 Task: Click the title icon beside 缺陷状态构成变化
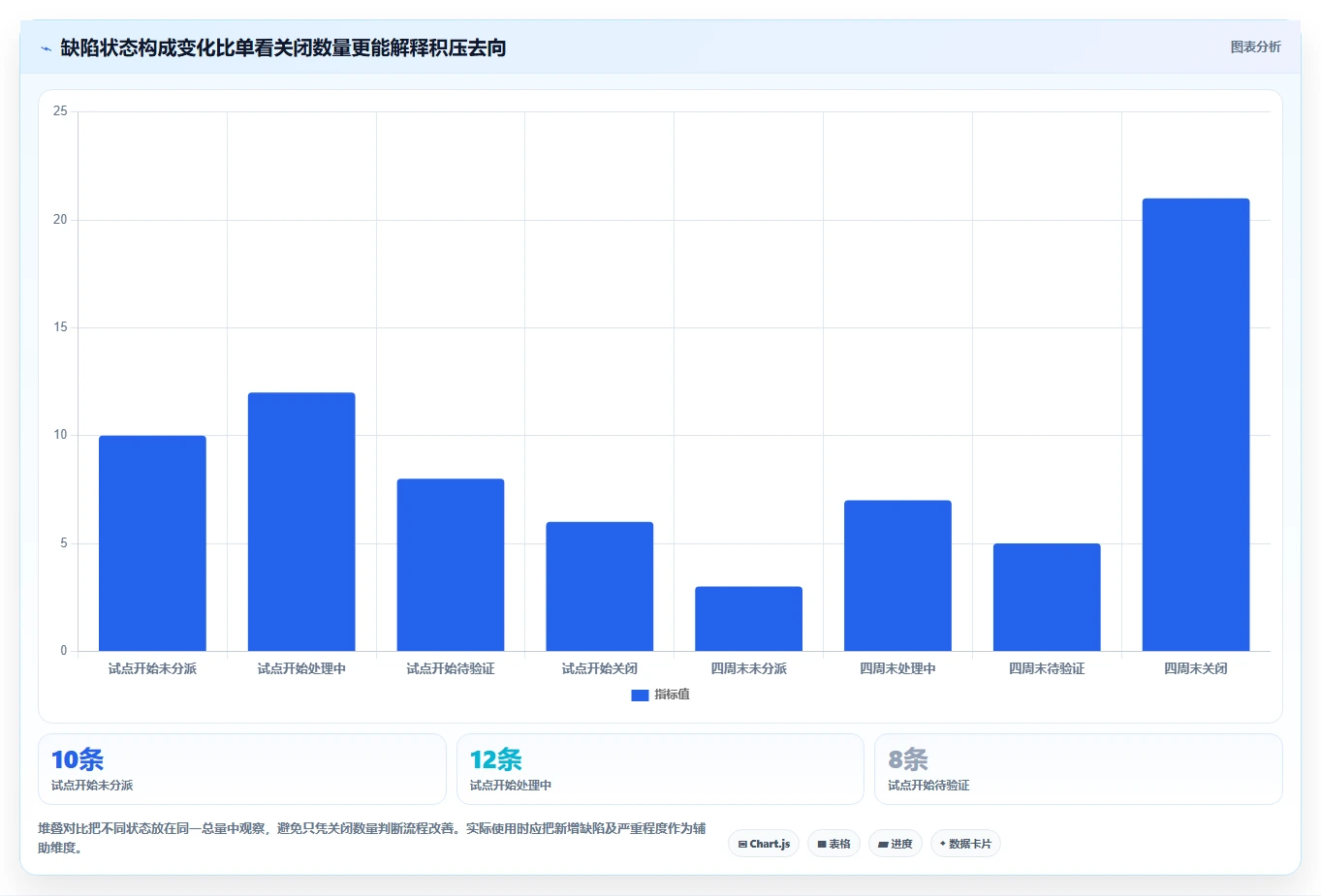pyautogui.click(x=46, y=48)
